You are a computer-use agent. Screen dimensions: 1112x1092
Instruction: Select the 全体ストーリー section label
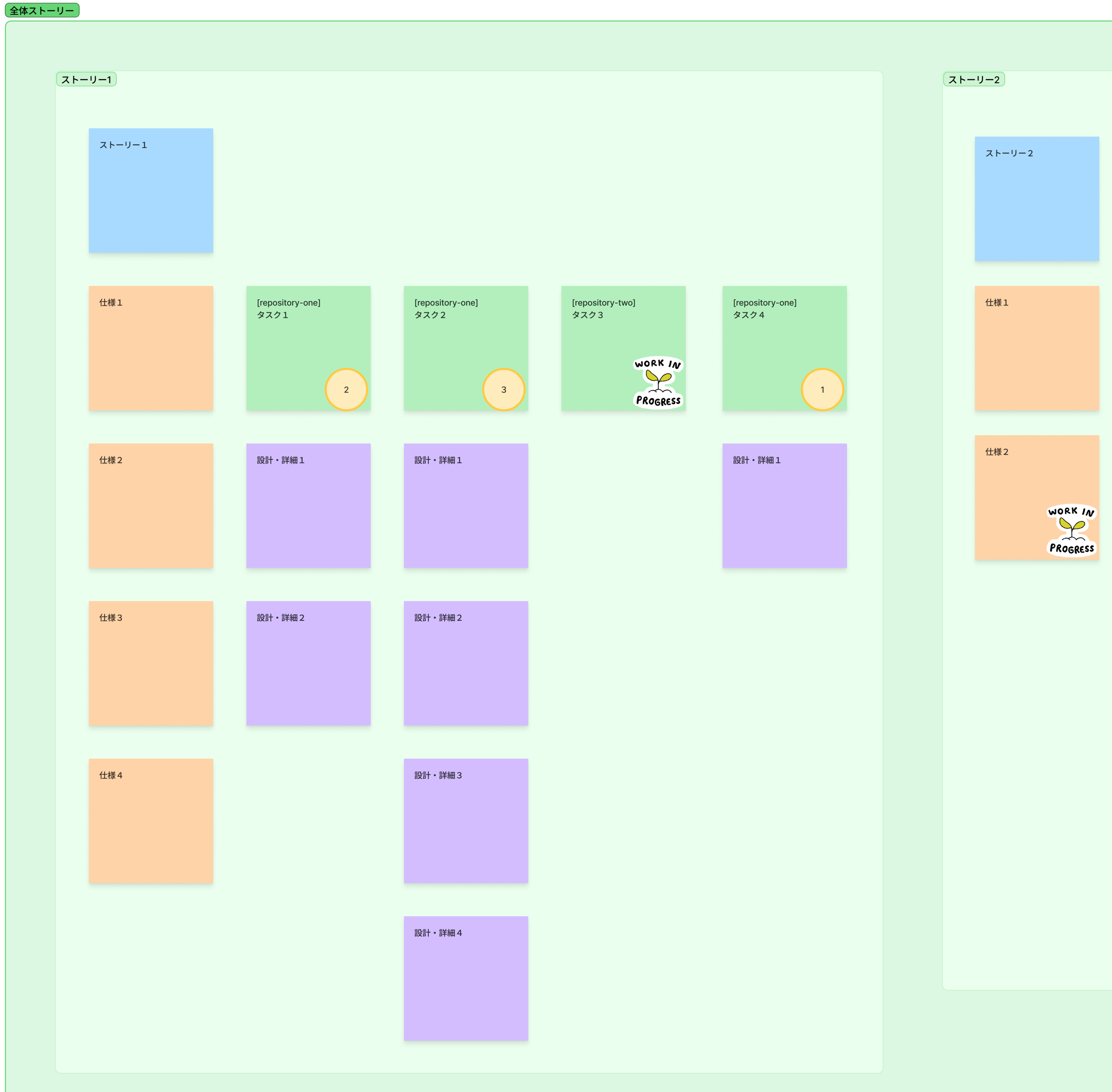click(42, 10)
